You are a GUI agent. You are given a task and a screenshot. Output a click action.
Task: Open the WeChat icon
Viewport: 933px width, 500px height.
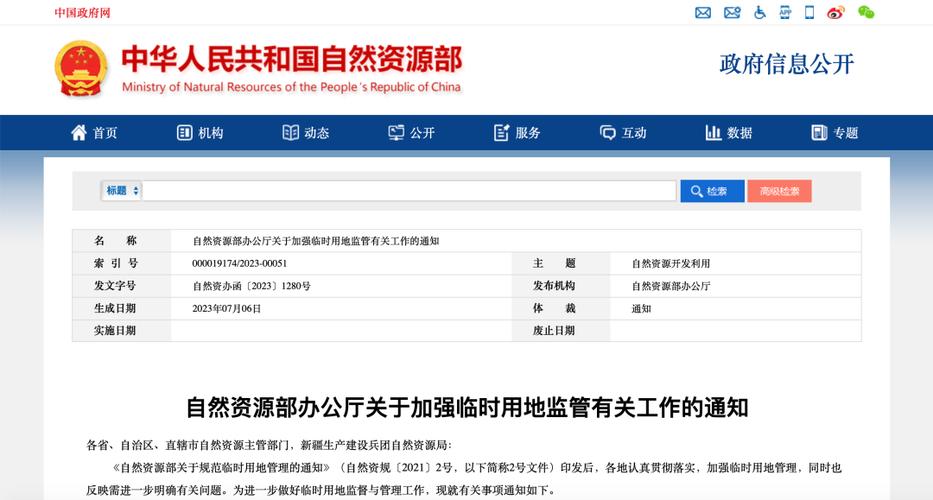(866, 12)
